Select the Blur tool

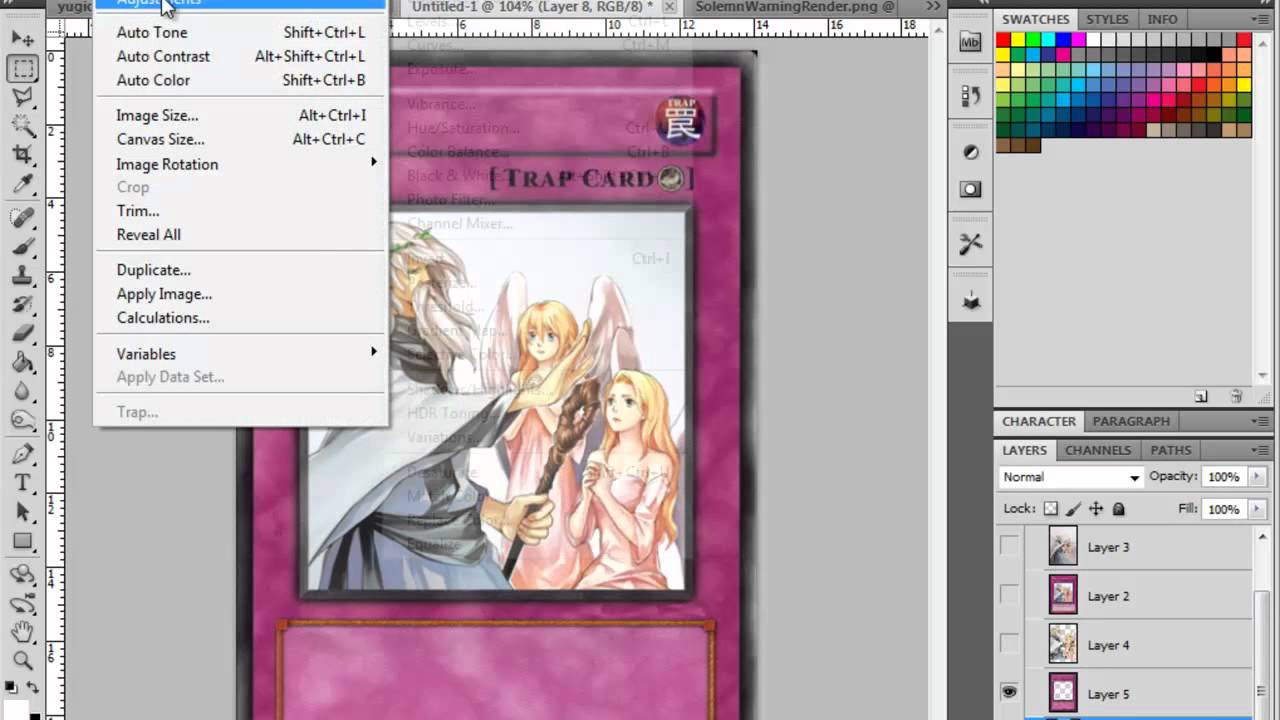coord(23,391)
